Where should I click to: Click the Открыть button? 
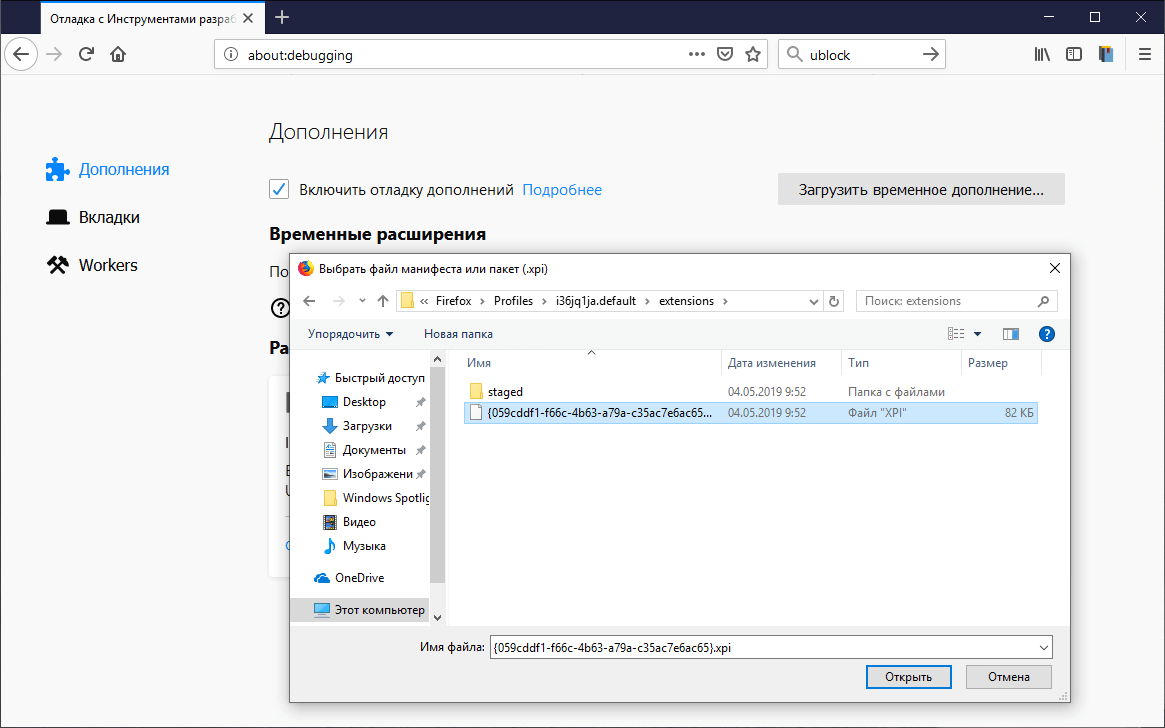908,676
